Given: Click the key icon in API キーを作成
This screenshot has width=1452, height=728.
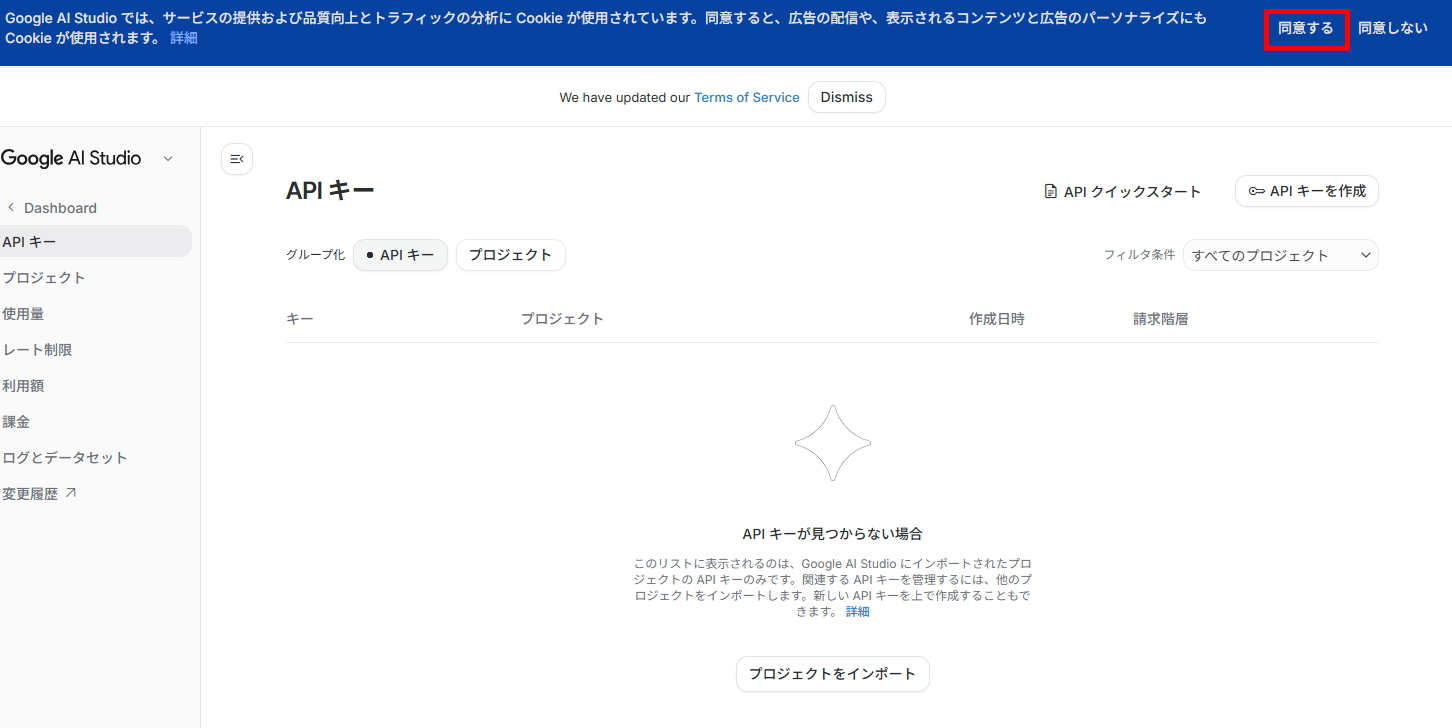Looking at the screenshot, I should 1256,191.
